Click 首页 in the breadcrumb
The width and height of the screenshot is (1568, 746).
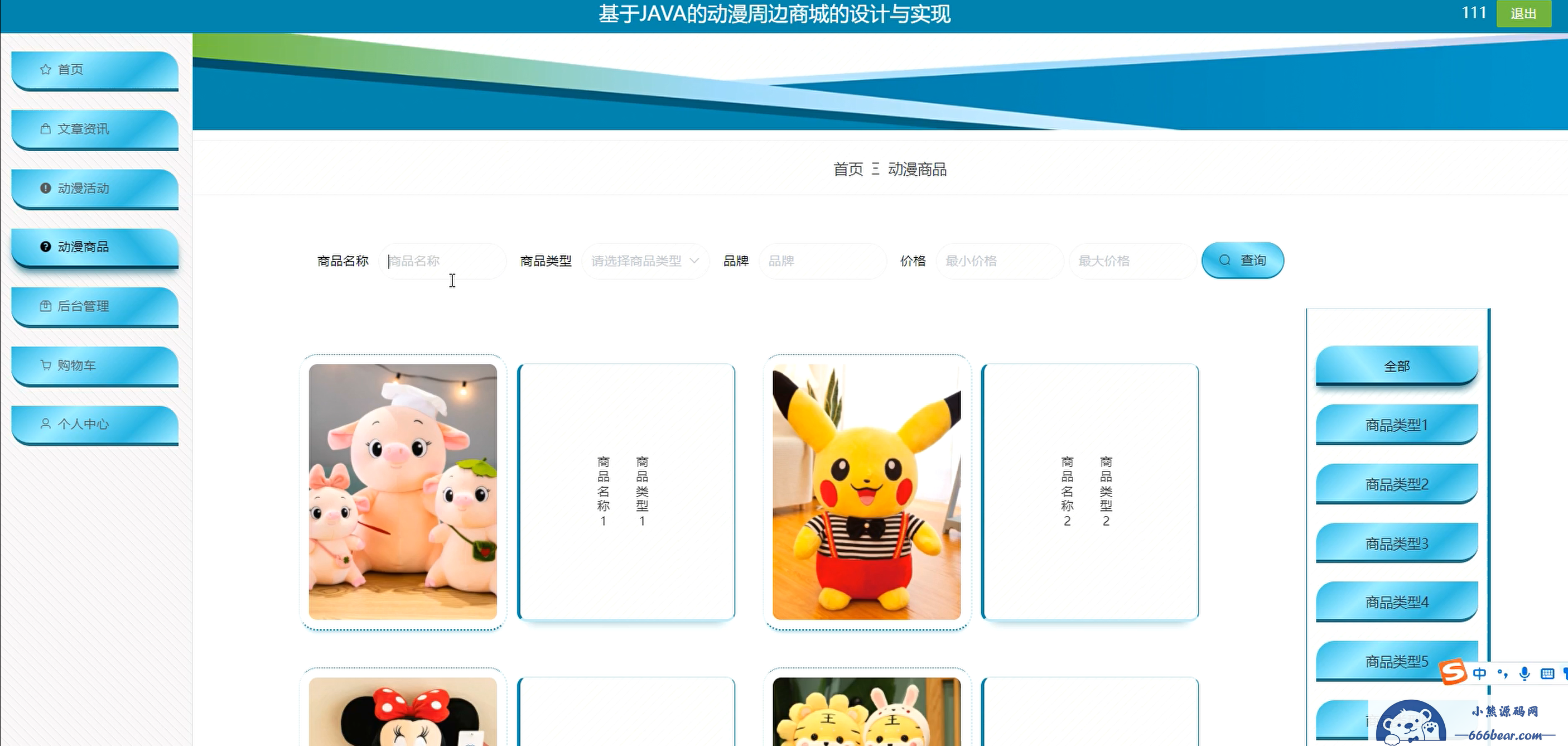(x=848, y=169)
